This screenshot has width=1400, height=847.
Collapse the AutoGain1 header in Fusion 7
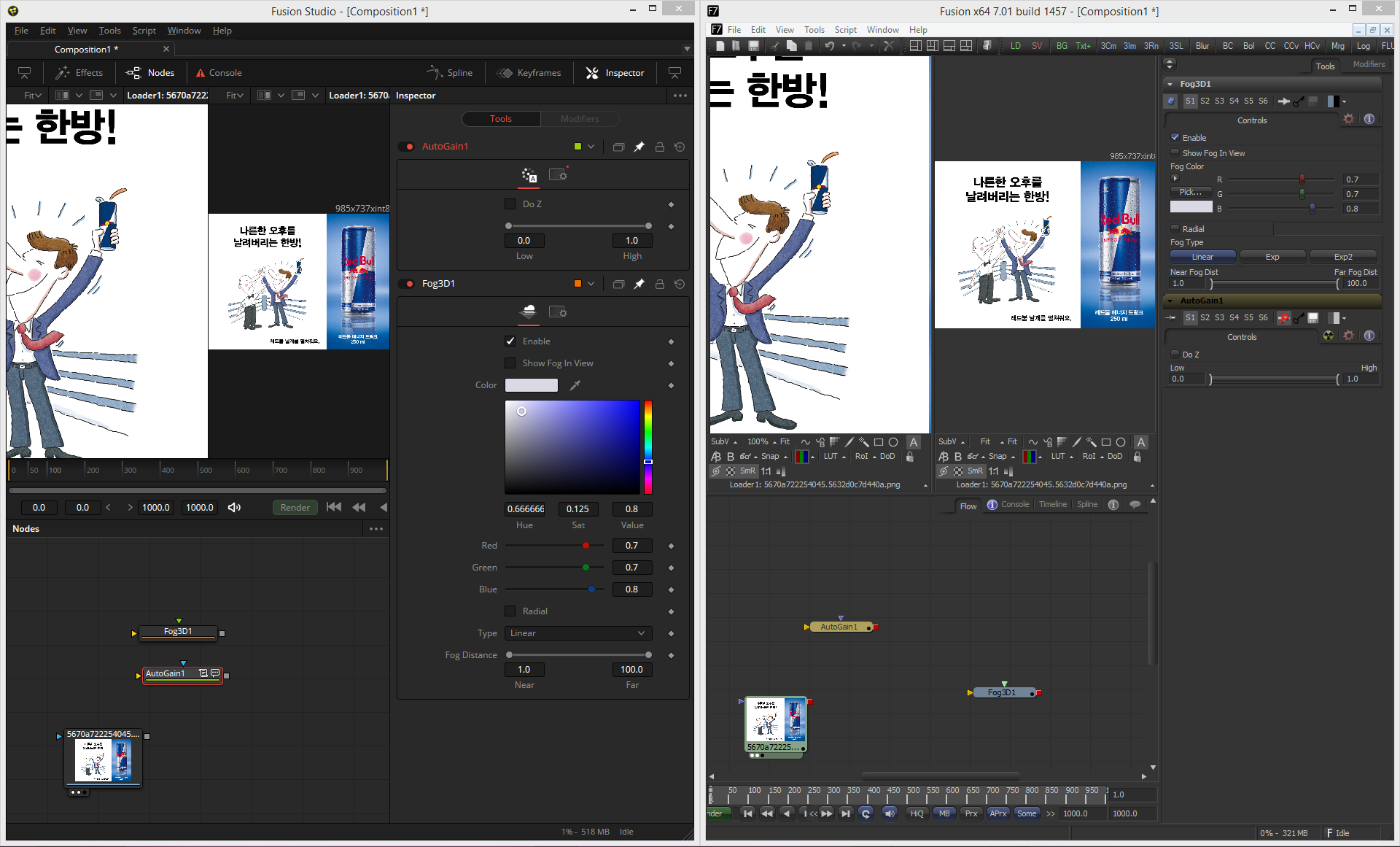1170,301
